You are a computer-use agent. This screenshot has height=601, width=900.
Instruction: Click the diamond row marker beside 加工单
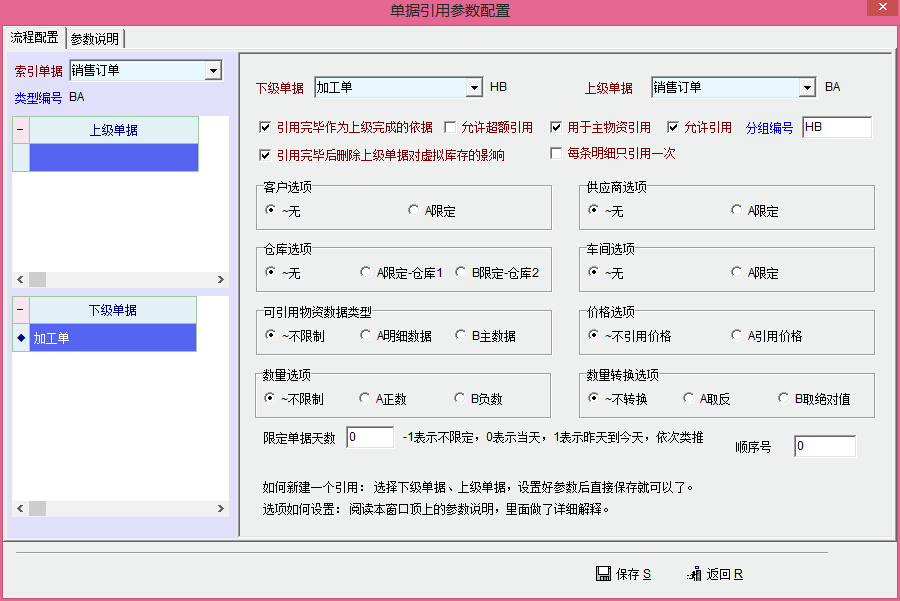coord(20,338)
